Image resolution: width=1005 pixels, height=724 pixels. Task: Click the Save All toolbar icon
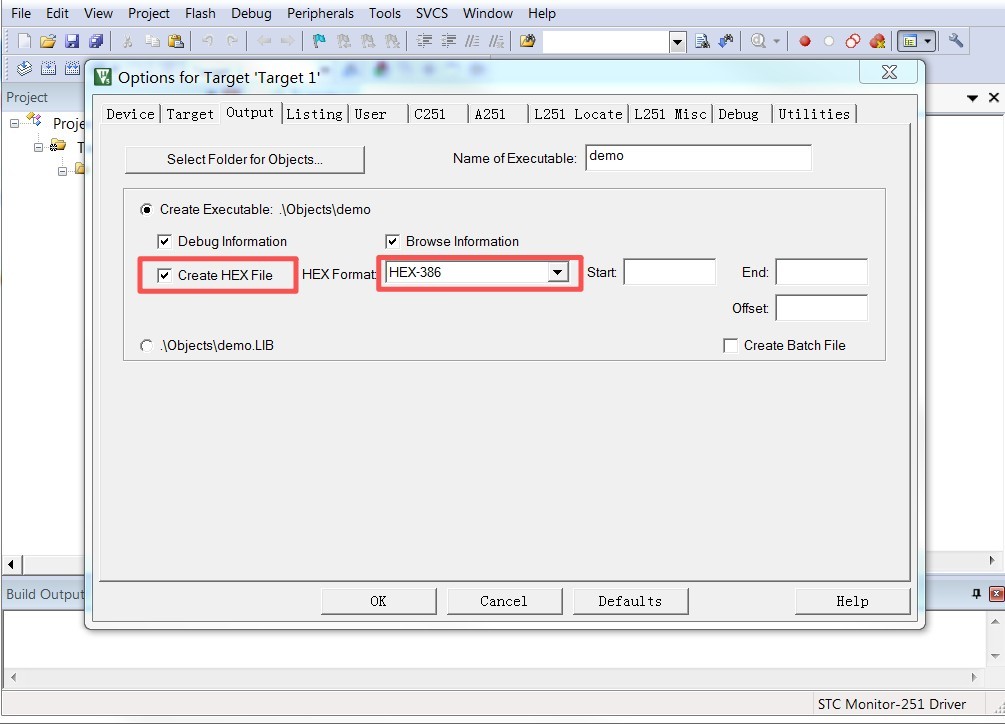(x=96, y=41)
